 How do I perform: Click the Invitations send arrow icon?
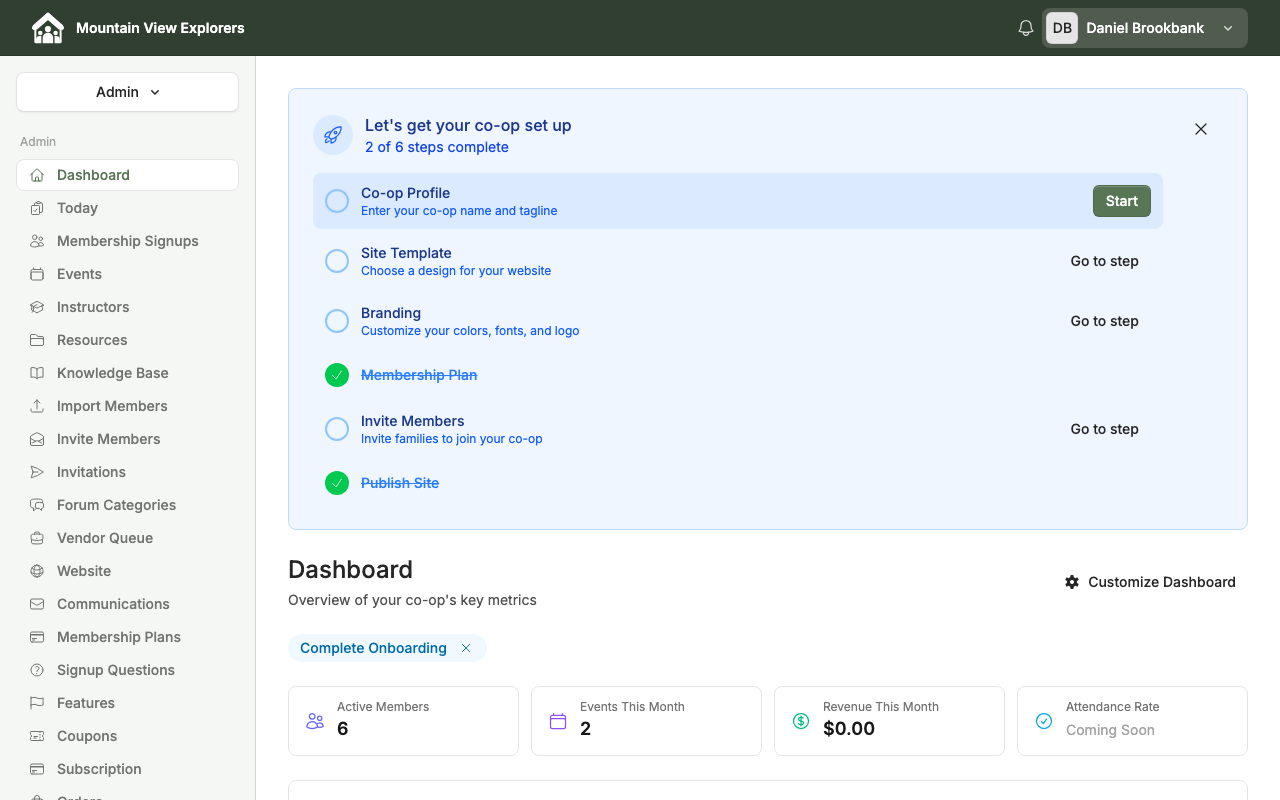click(x=37, y=472)
